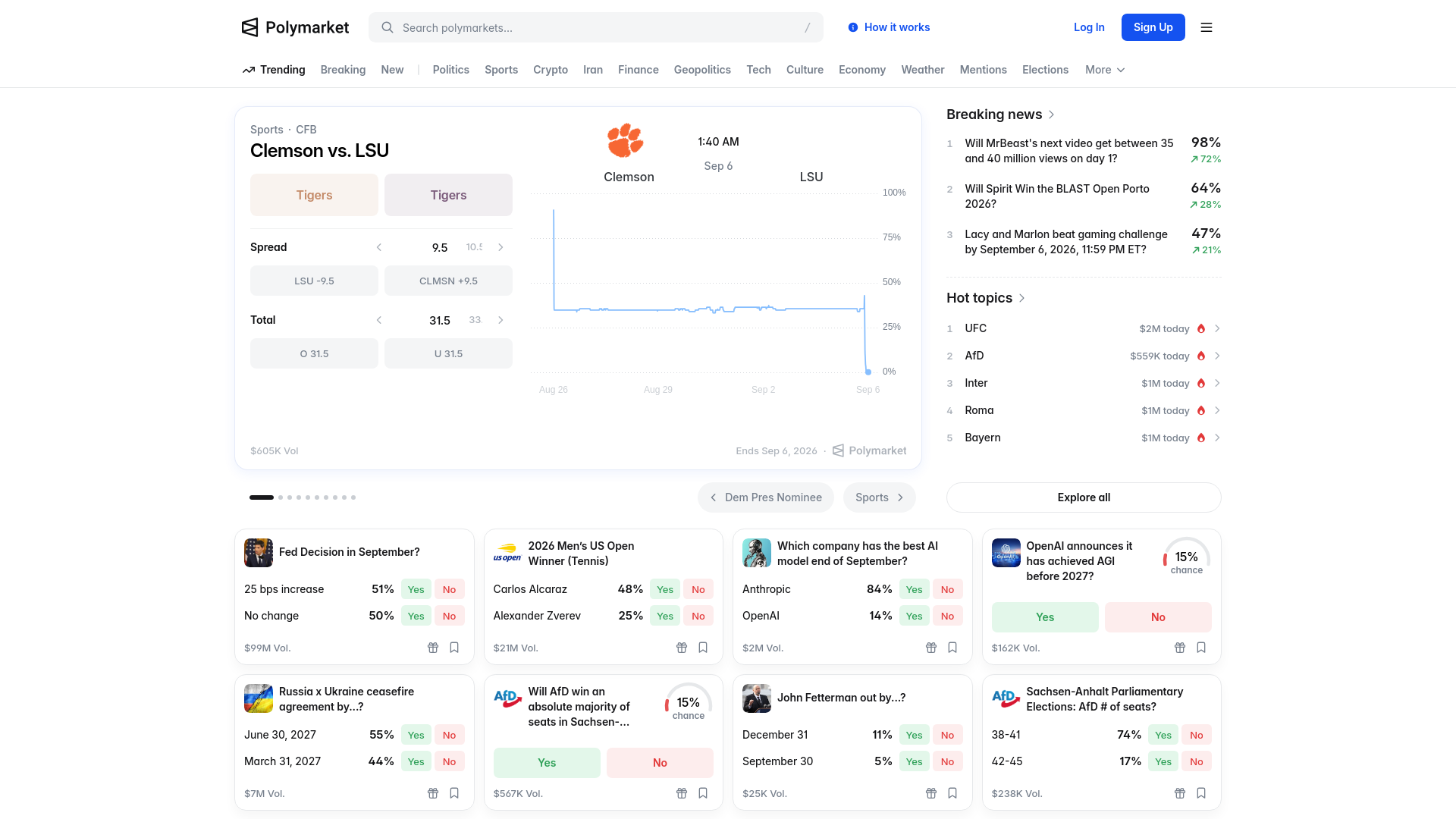
Task: Open the hamburger menu icon
Action: click(1207, 27)
